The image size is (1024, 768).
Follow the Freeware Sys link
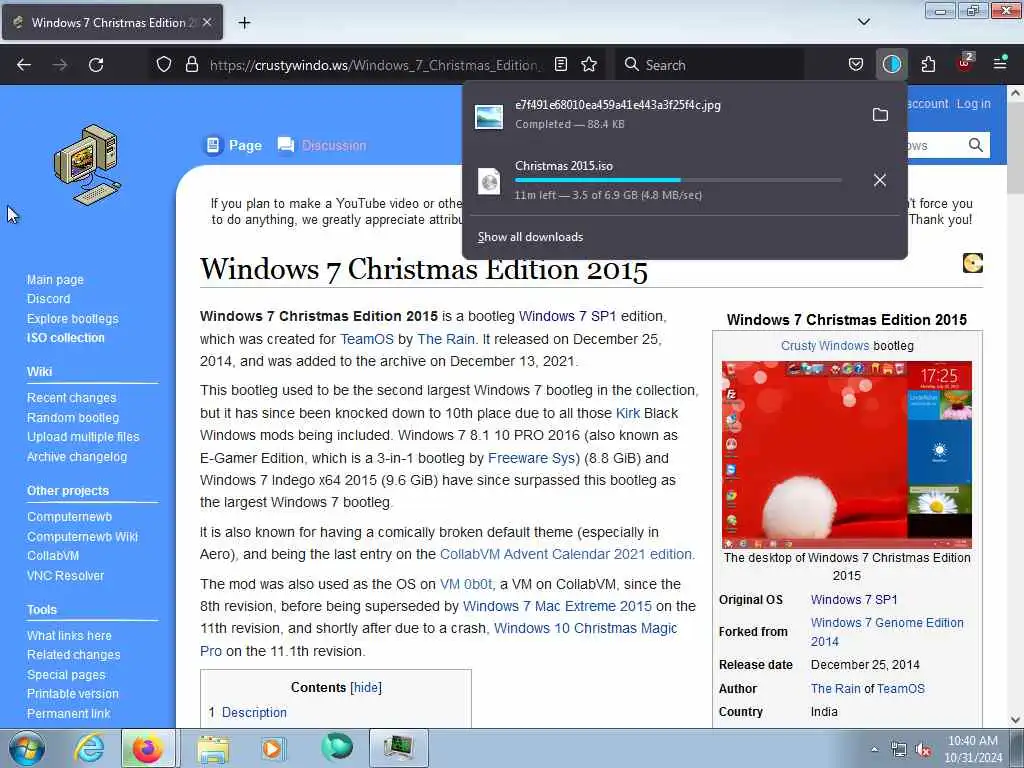coord(533,458)
